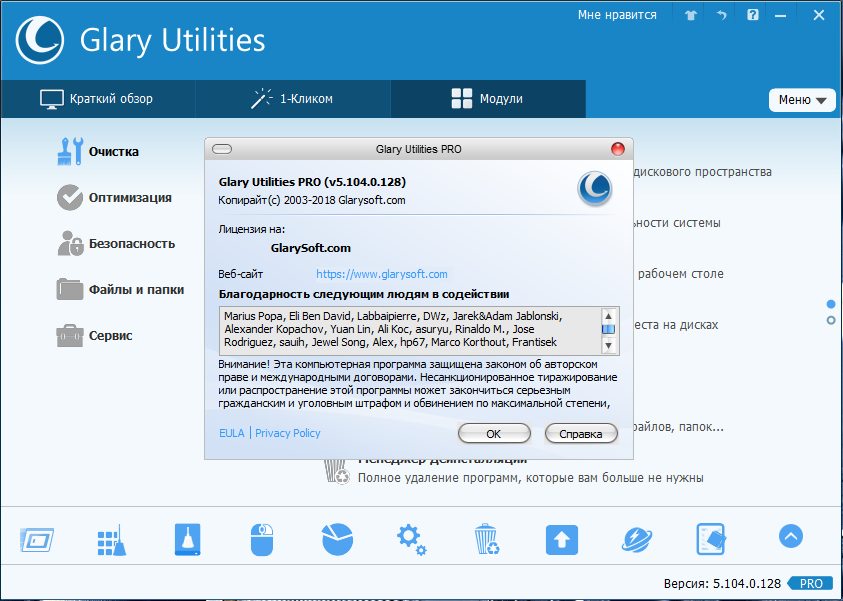Viewport: 843px width, 601px height.
Task: Click OK in the About dialog
Action: click(x=494, y=434)
